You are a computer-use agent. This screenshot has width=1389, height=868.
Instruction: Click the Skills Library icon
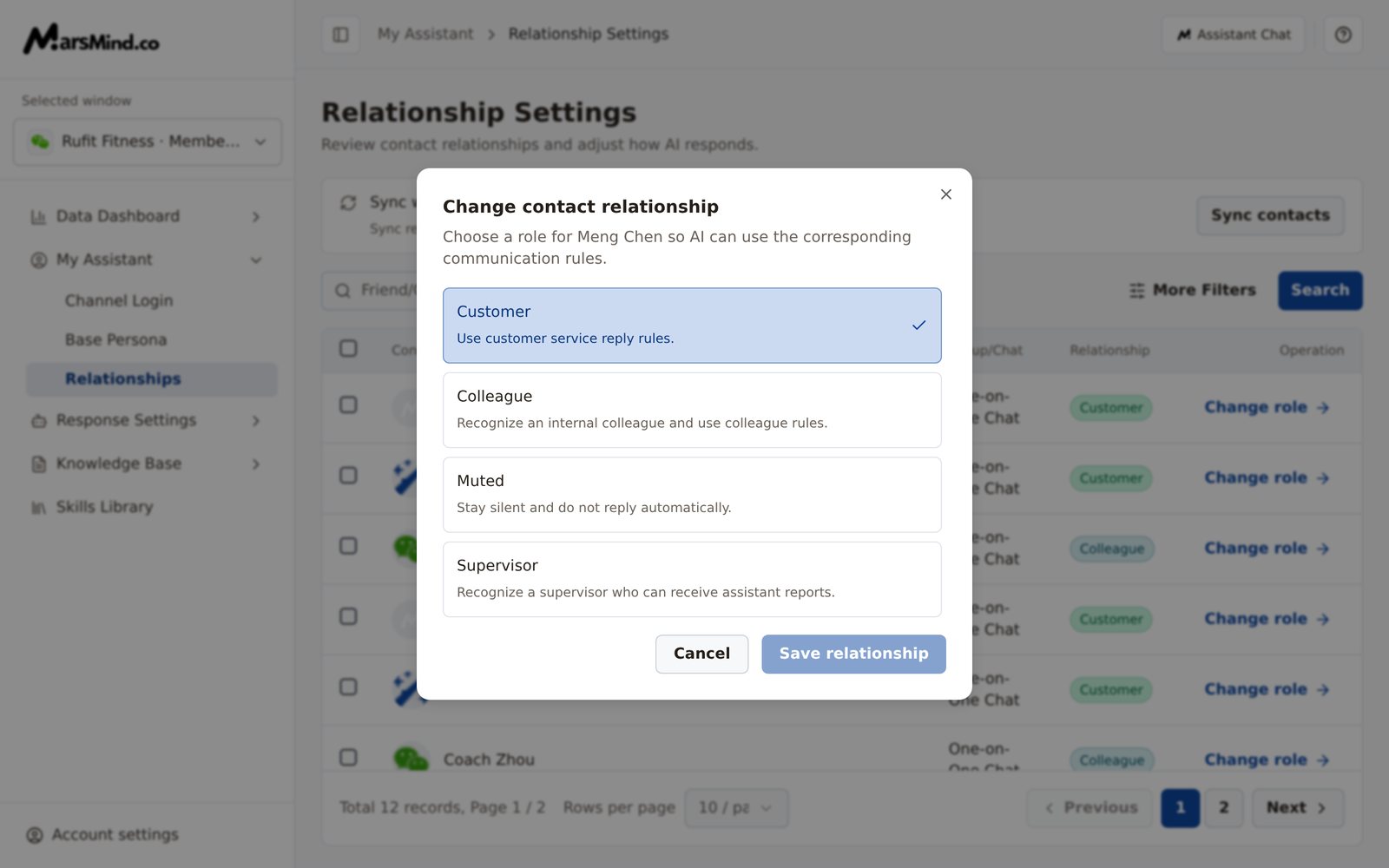(38, 508)
